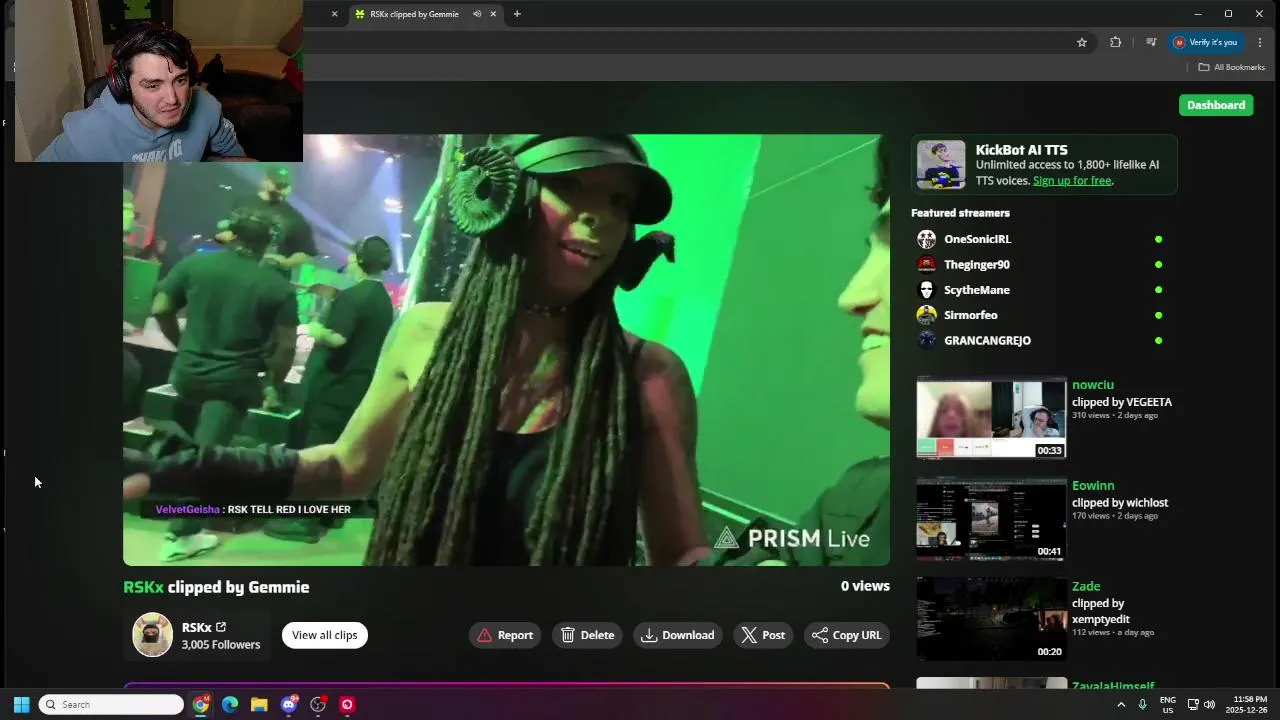Open File Explorer from the taskbar

[259, 705]
